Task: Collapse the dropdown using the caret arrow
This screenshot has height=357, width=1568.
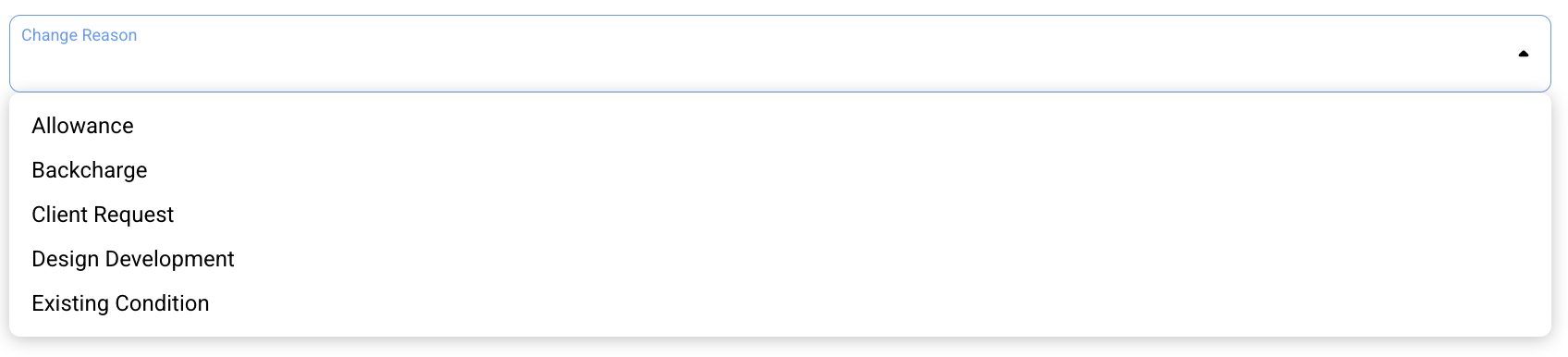Action: (x=1523, y=54)
